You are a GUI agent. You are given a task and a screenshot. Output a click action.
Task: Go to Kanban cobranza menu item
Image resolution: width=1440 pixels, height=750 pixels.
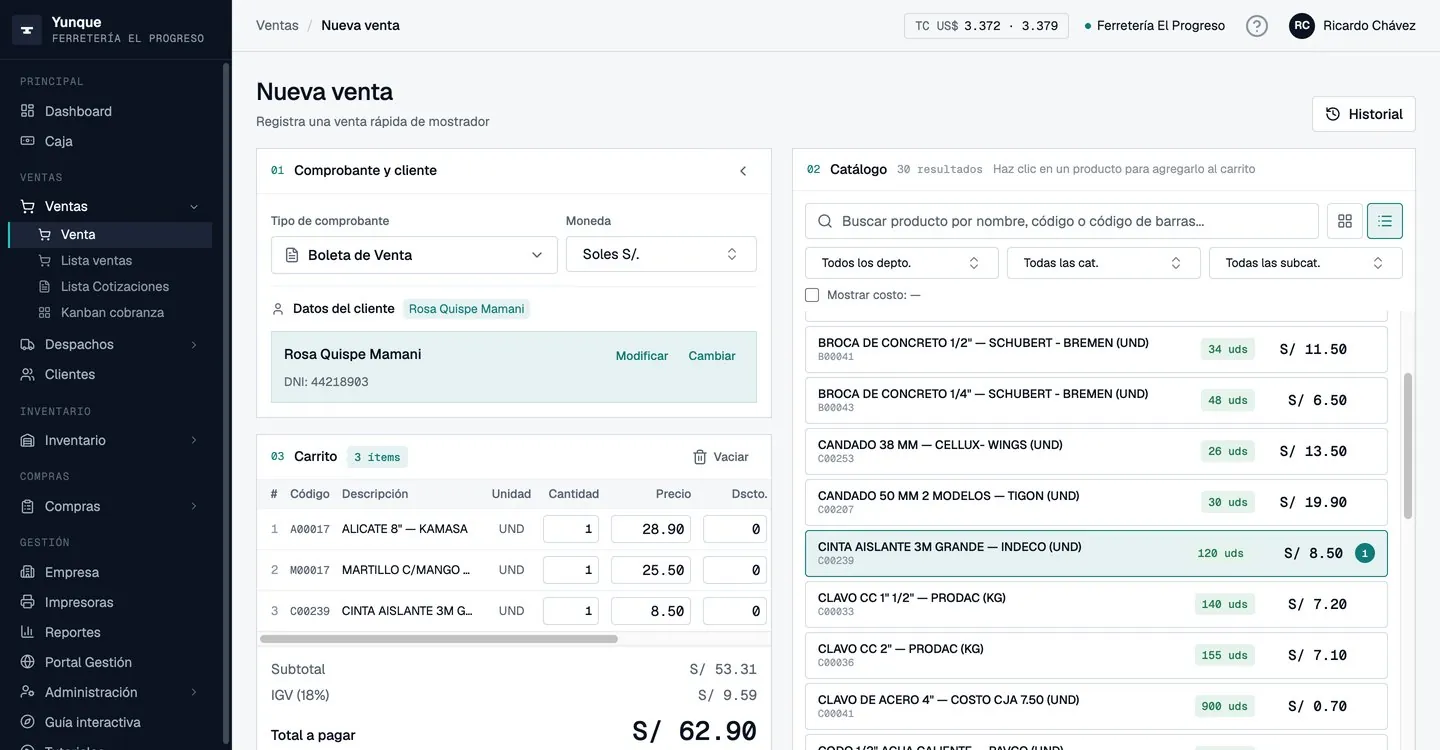(112, 313)
